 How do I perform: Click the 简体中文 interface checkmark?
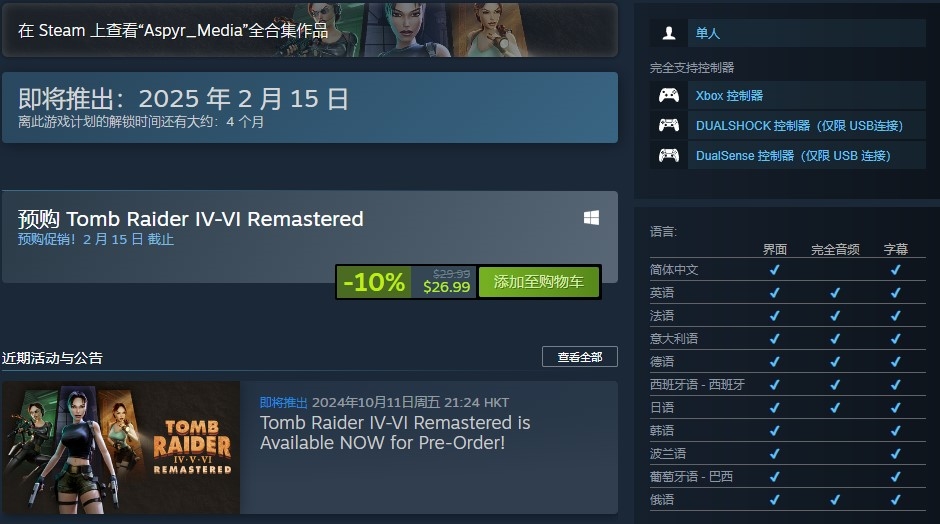click(x=775, y=270)
